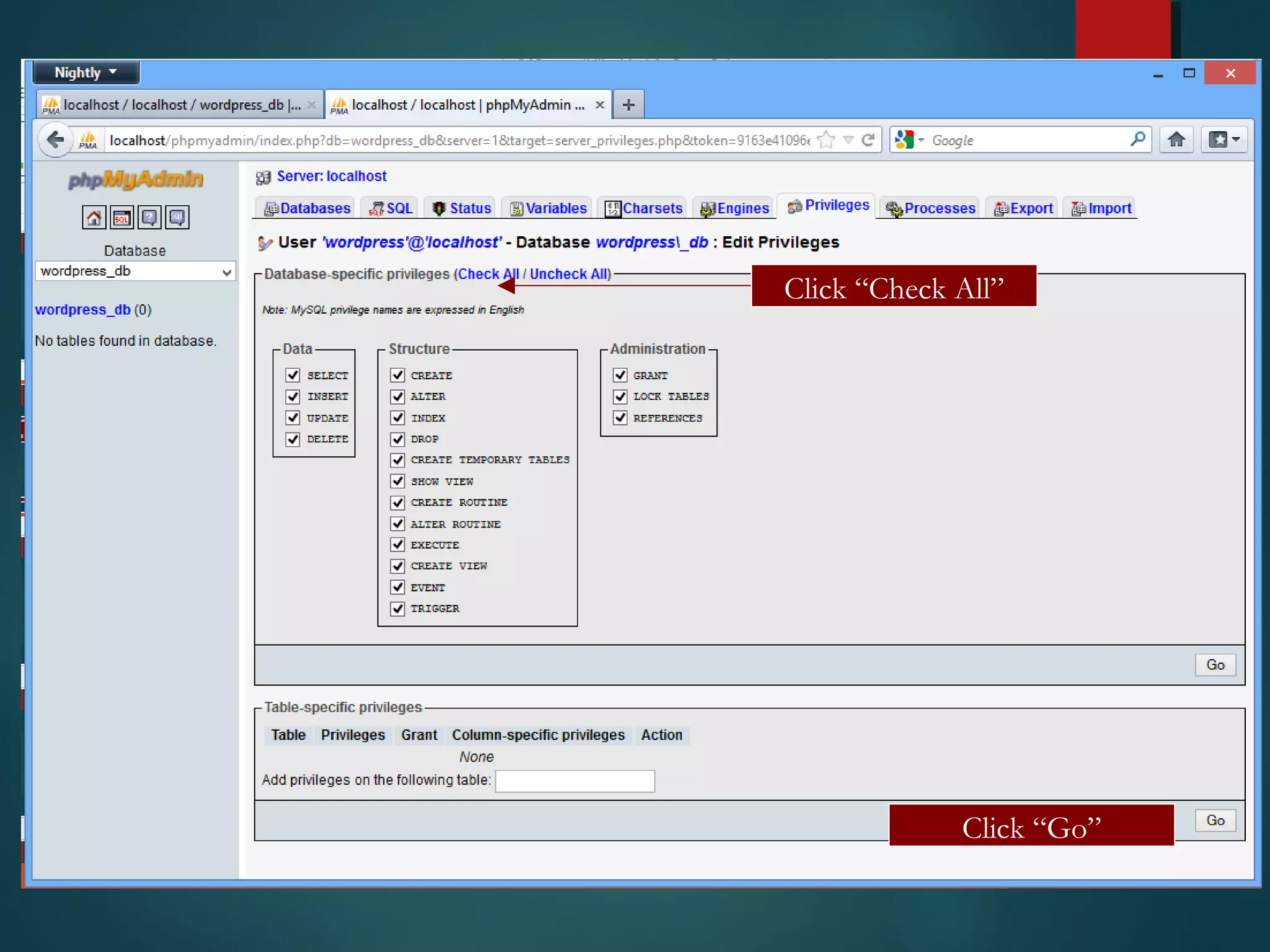Toggle the CREATE TEMPORARY TABLES checkbox
The width and height of the screenshot is (1270, 952).
click(397, 460)
